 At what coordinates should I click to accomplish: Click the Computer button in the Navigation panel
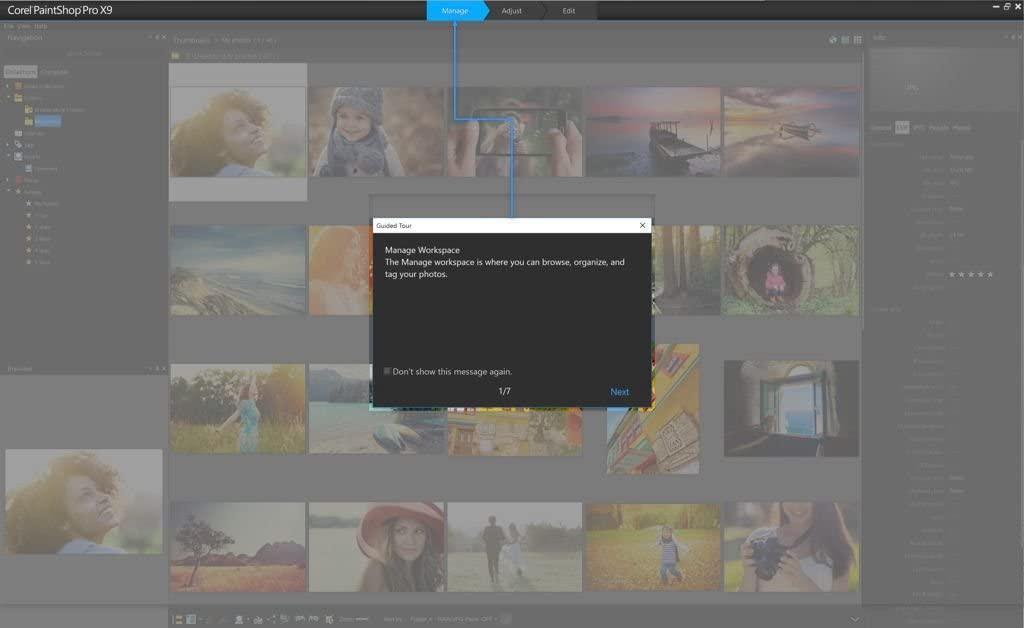(55, 72)
